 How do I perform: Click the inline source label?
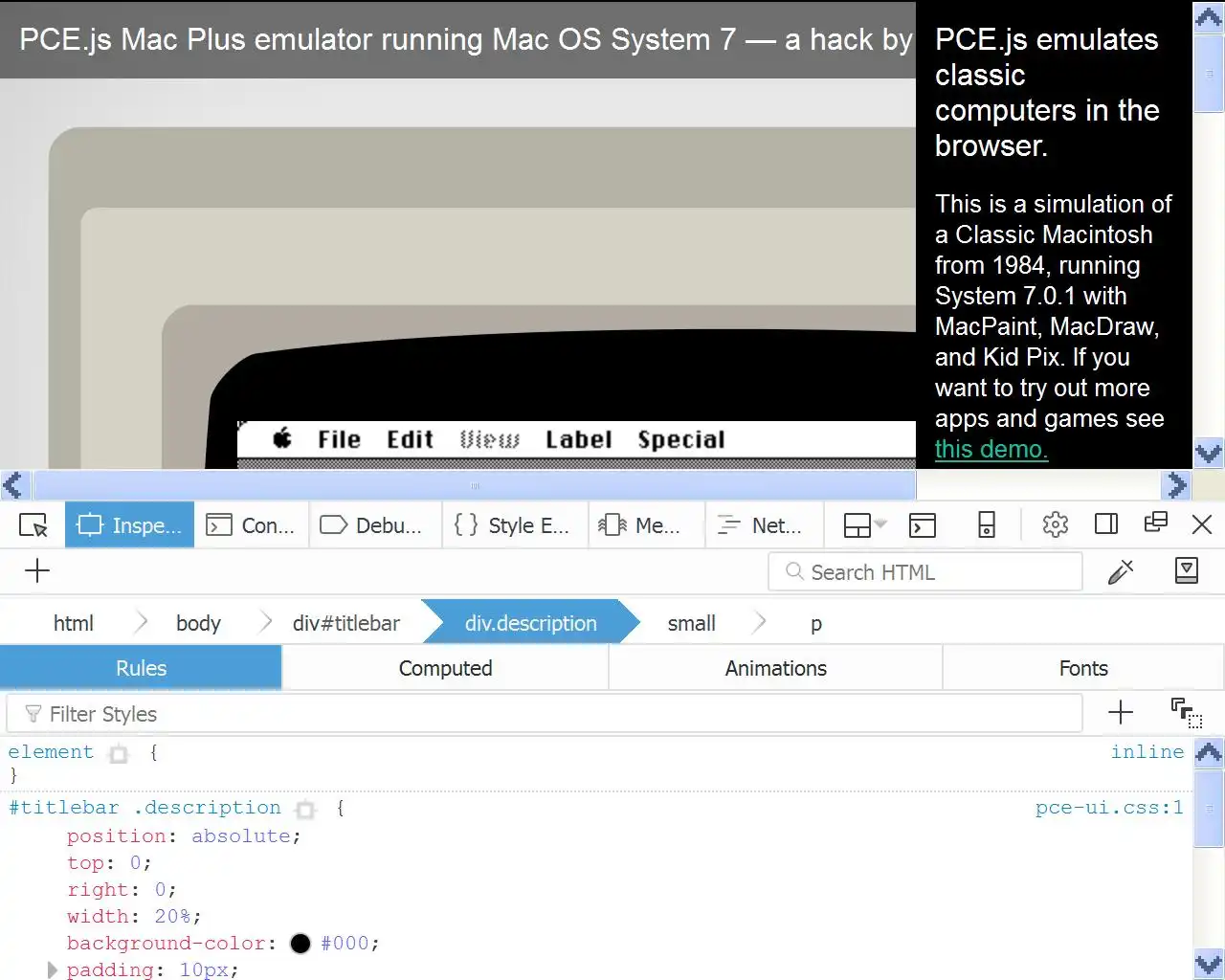(1147, 752)
